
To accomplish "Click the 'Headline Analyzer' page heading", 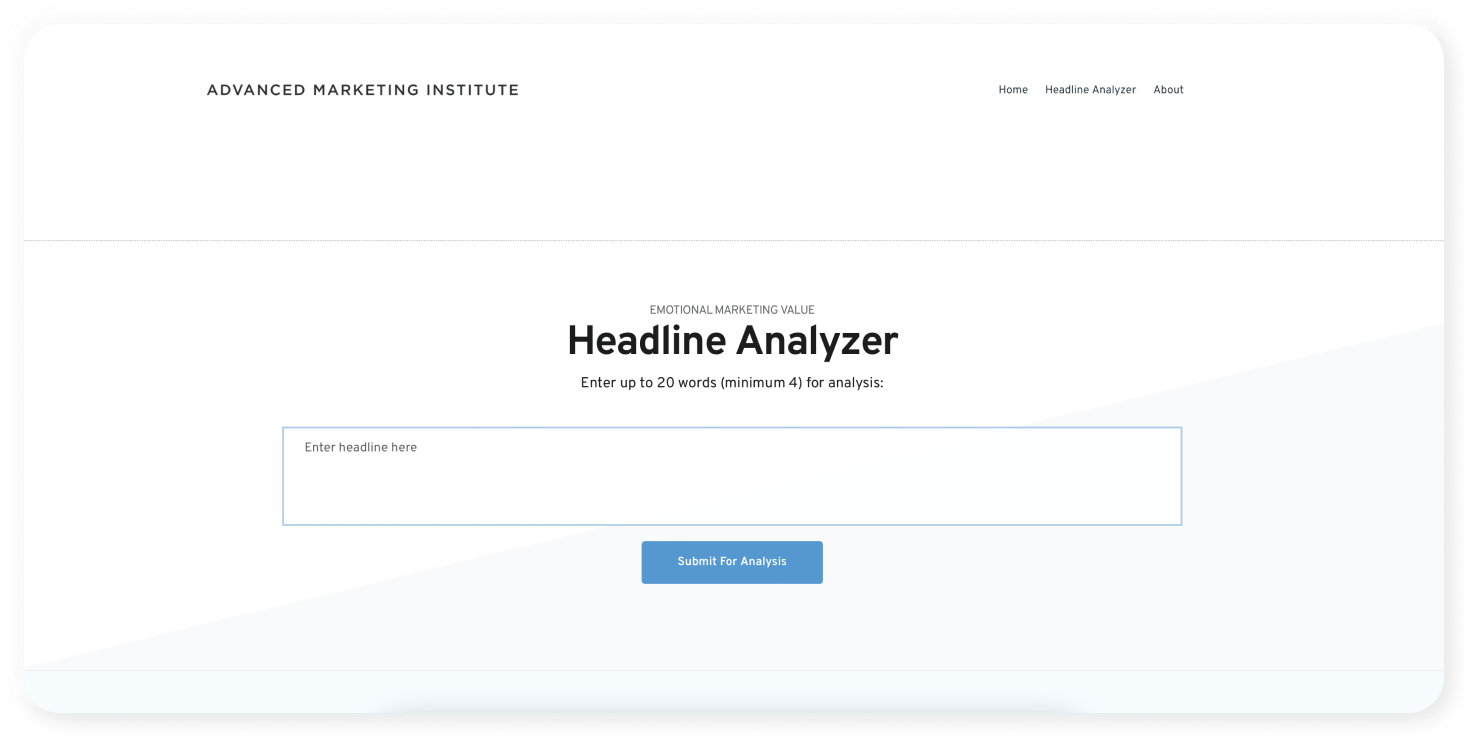I will pos(732,342).
